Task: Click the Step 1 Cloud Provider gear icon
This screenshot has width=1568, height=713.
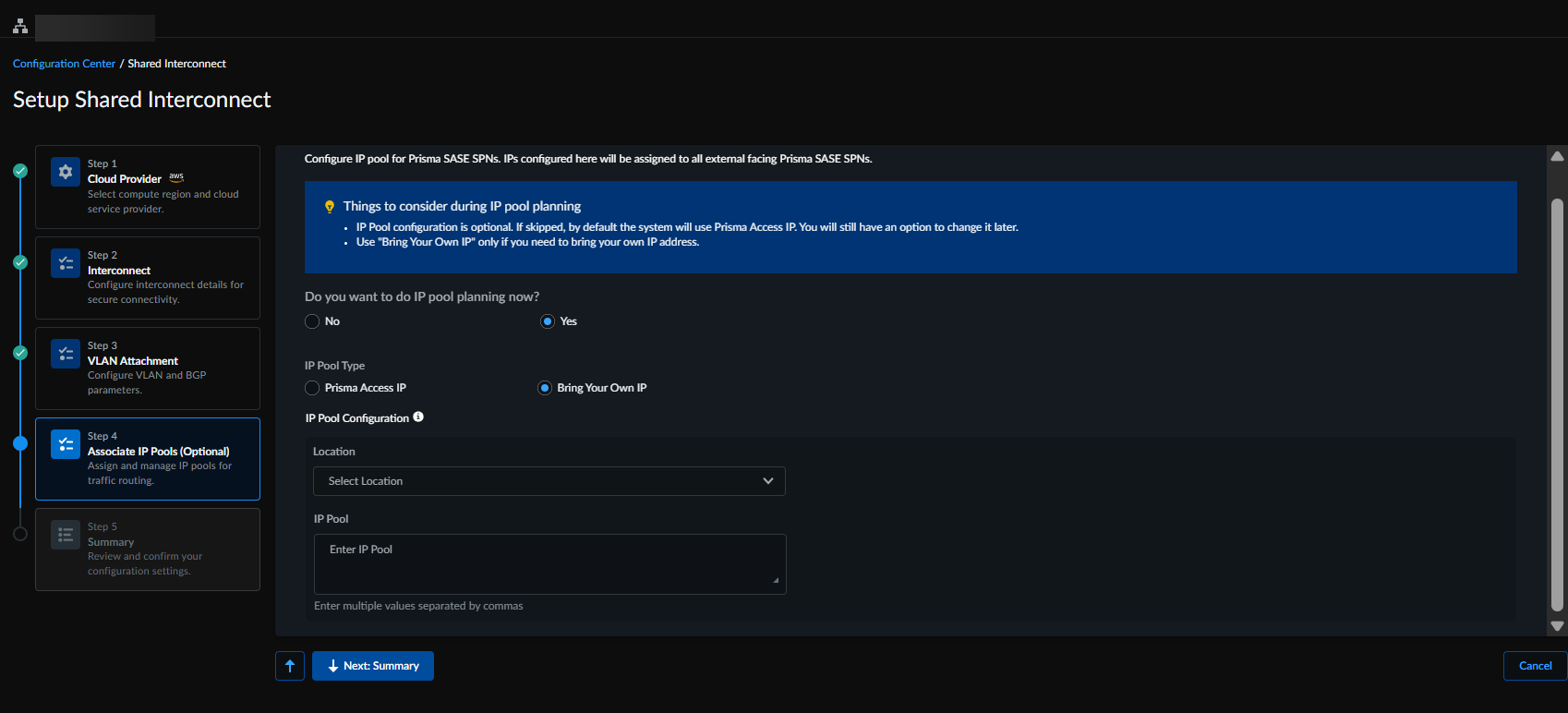Action: pyautogui.click(x=66, y=172)
